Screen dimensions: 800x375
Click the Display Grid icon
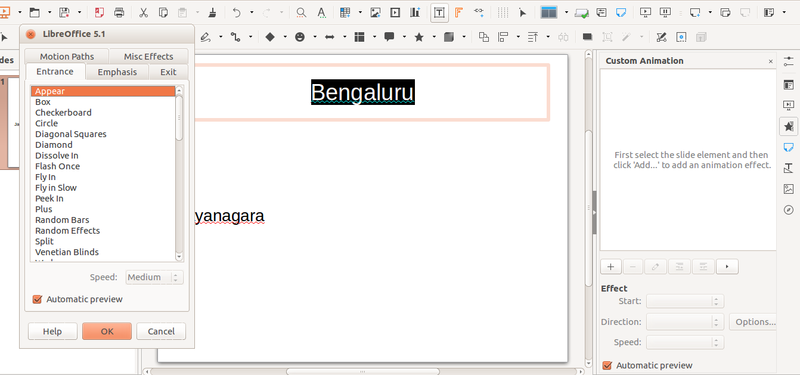tap(503, 12)
